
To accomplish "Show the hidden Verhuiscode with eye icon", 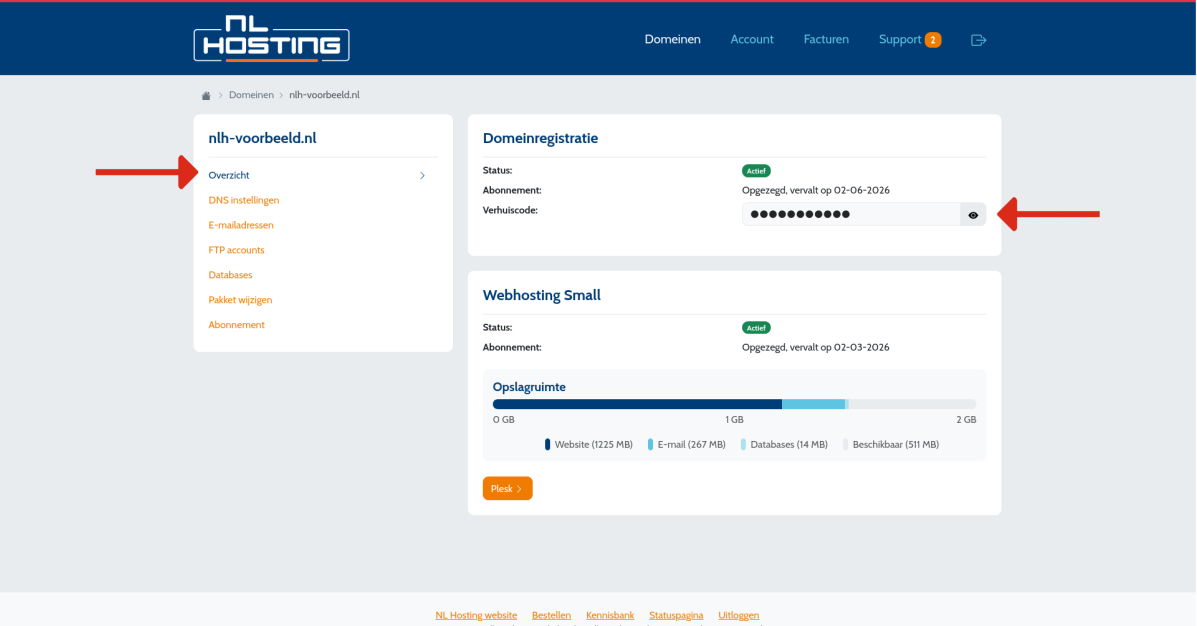I will point(973,215).
